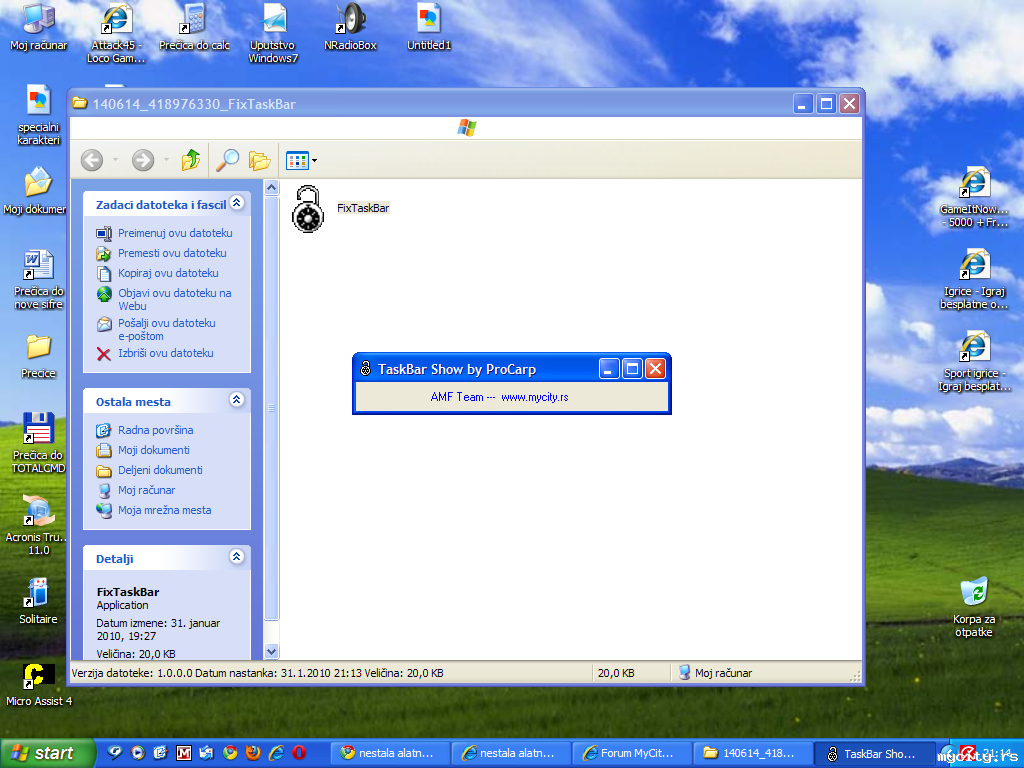This screenshot has height=768, width=1024.
Task: Open the Search magnifier tool
Action: 228,160
